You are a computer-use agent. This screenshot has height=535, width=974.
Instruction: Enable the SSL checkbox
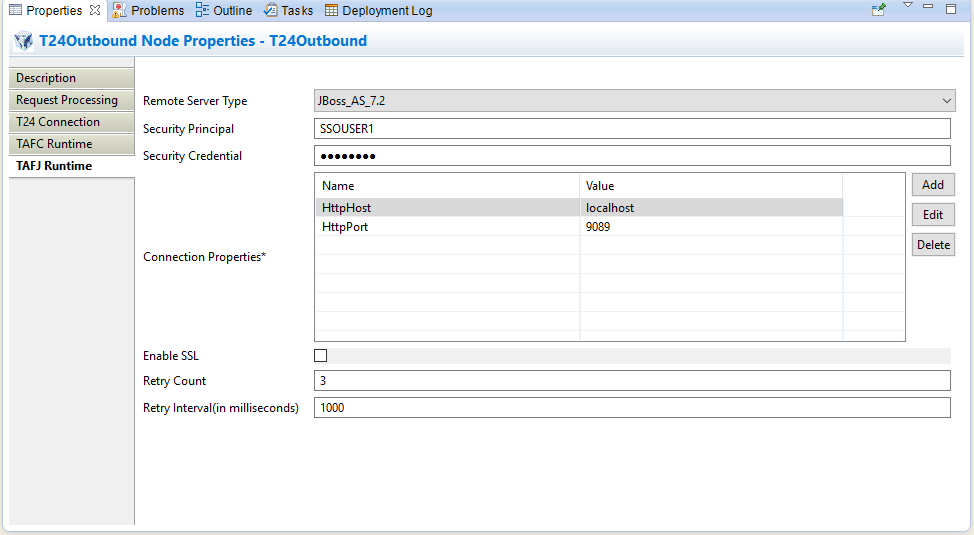click(321, 356)
